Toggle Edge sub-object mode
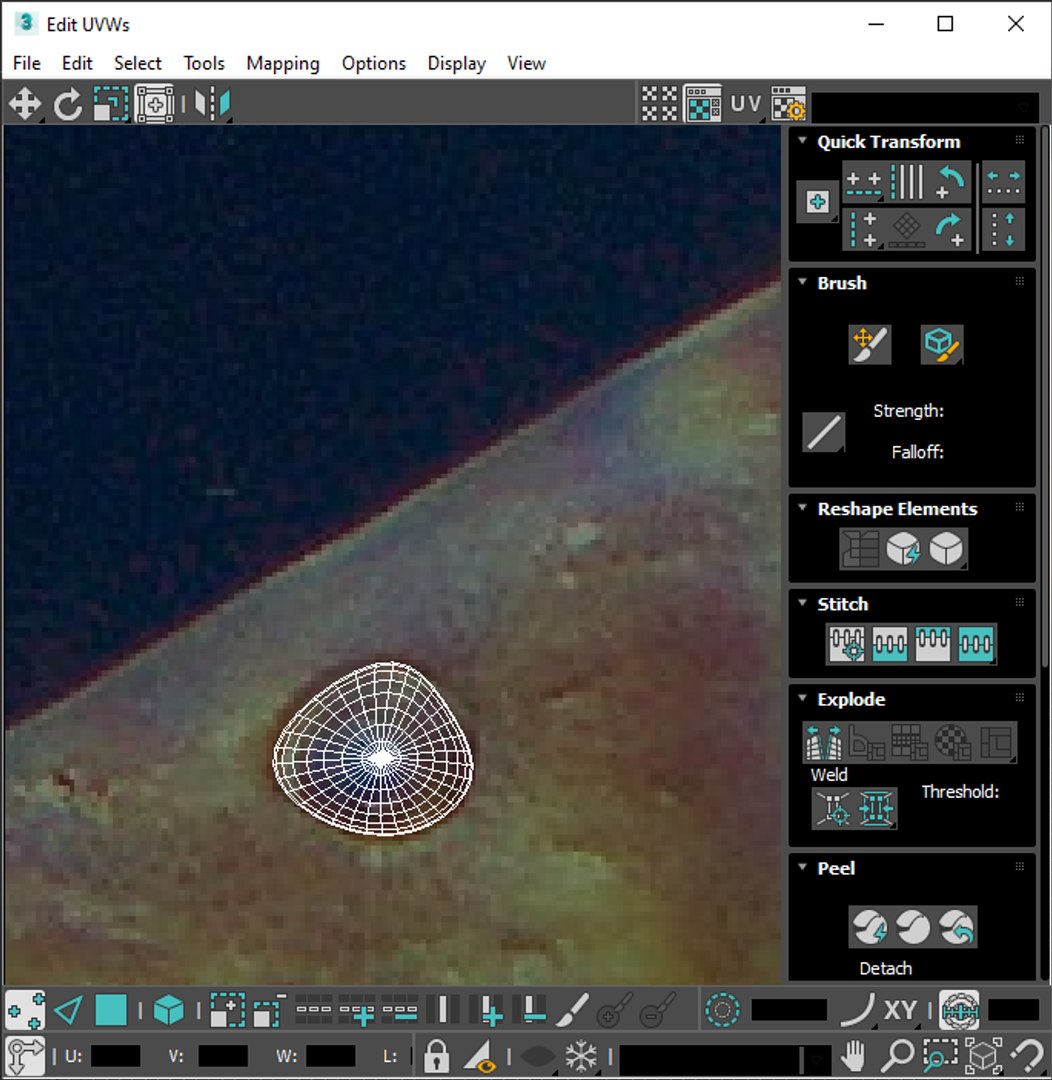Image resolution: width=1052 pixels, height=1080 pixels. coord(68,1010)
